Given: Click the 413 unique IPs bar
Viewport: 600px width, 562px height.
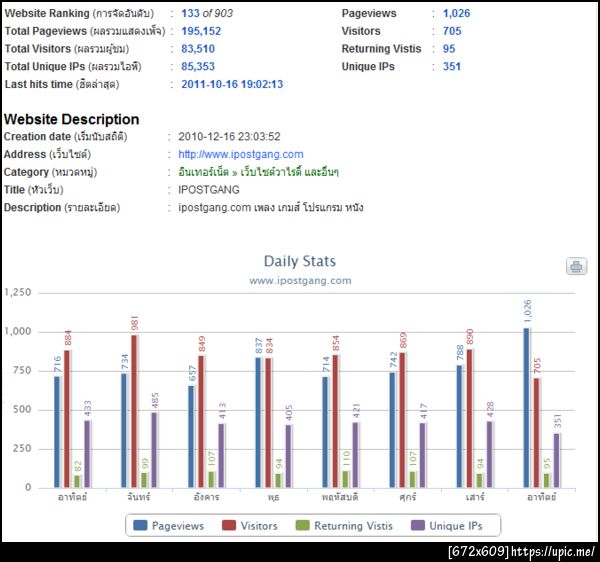Looking at the screenshot, I should coord(221,456).
